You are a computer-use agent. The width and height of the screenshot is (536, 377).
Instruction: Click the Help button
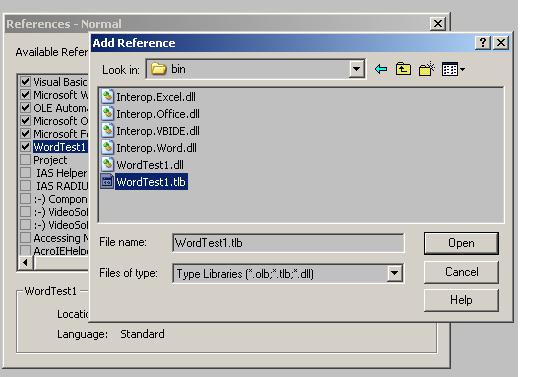point(461,300)
